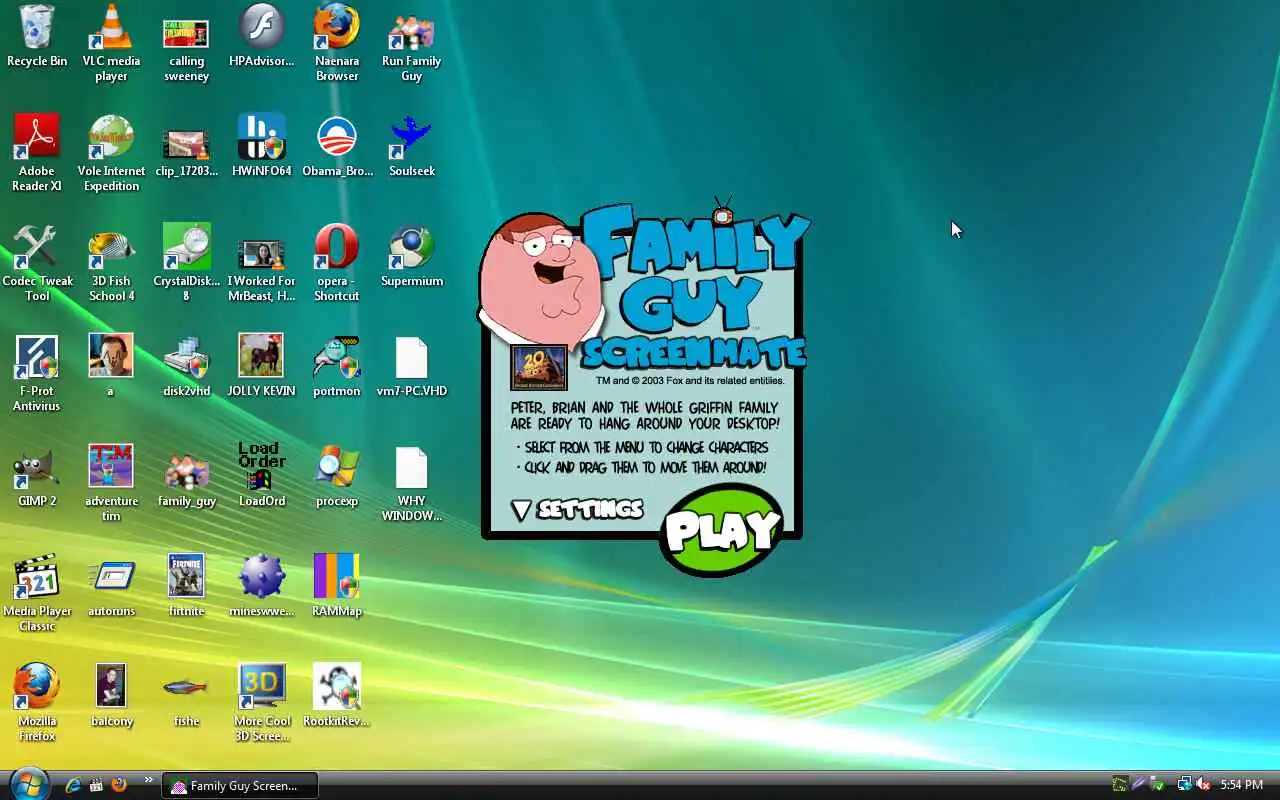Select the vm7-PC.VHD file icon

pyautogui.click(x=411, y=368)
